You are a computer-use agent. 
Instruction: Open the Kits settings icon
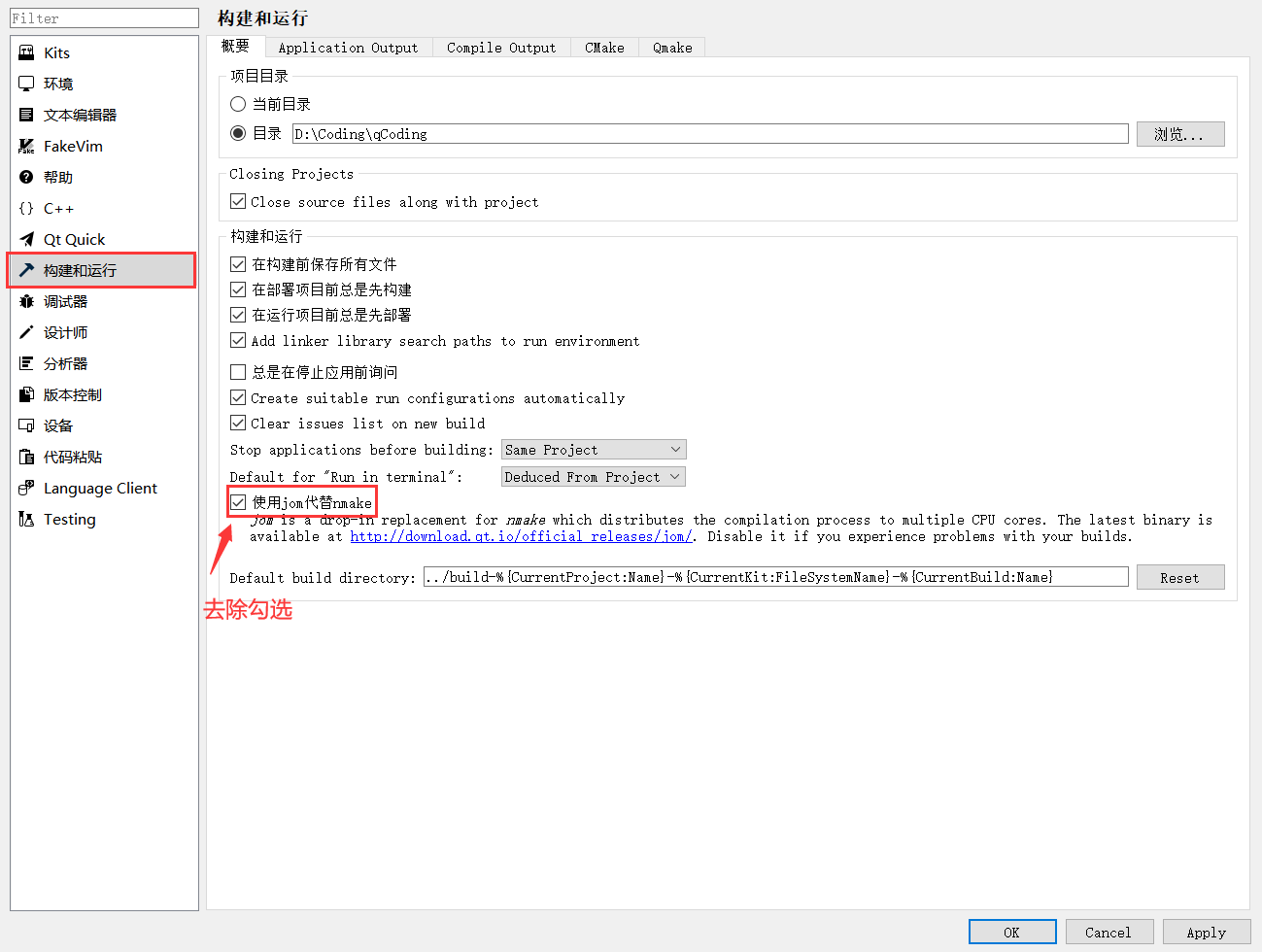[26, 52]
